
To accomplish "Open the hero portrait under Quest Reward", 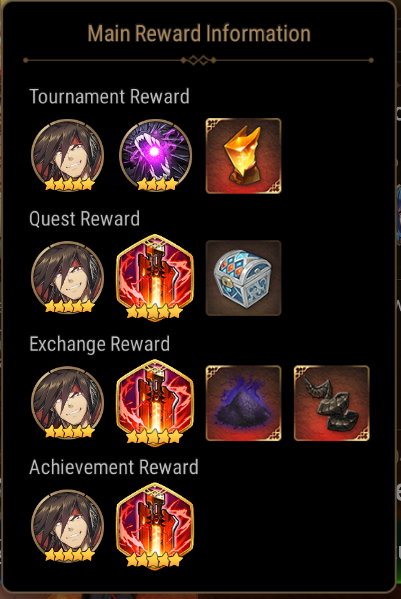I will click(x=68, y=277).
